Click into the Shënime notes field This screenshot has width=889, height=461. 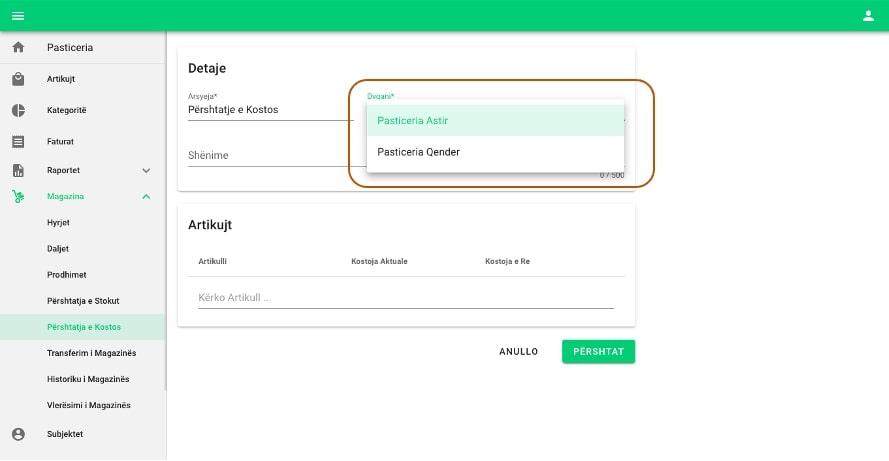pyautogui.click(x=268, y=156)
